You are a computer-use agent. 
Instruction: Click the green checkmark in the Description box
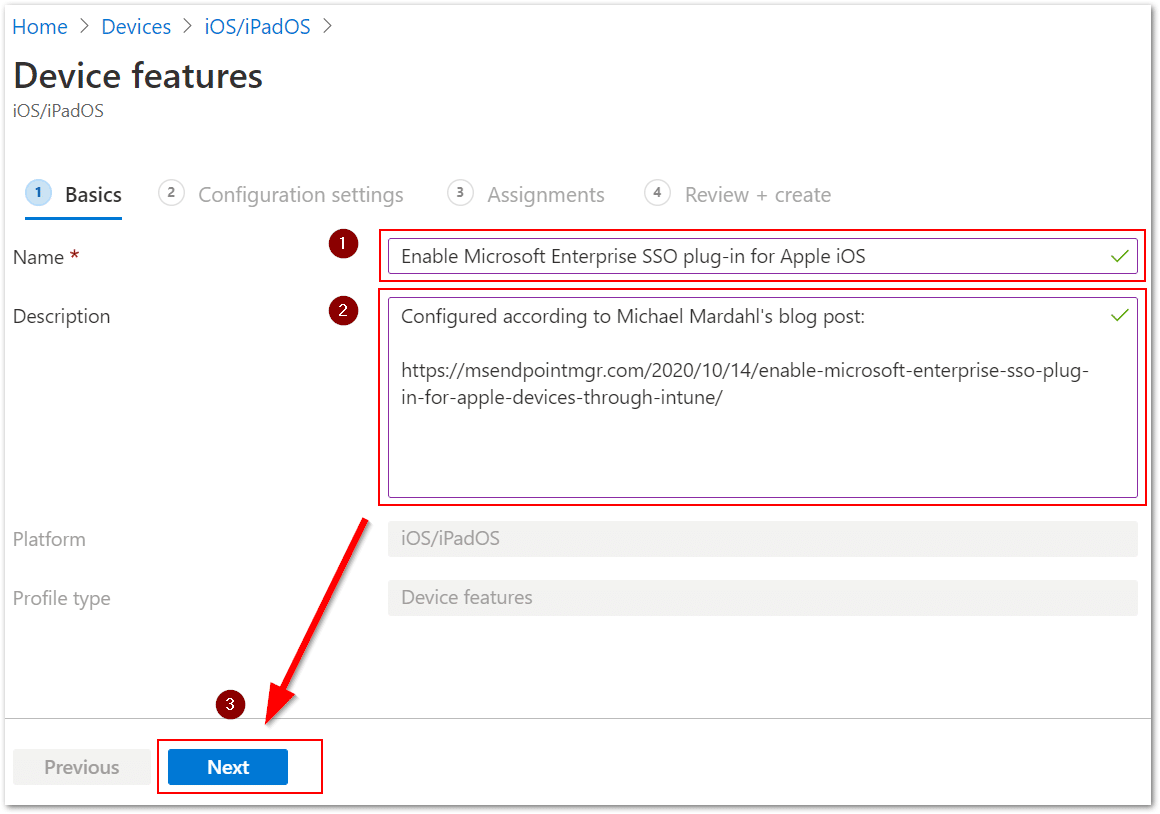pos(1119,315)
